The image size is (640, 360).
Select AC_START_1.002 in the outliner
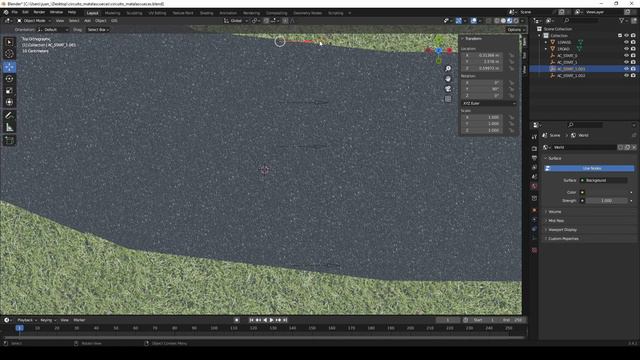coord(571,76)
